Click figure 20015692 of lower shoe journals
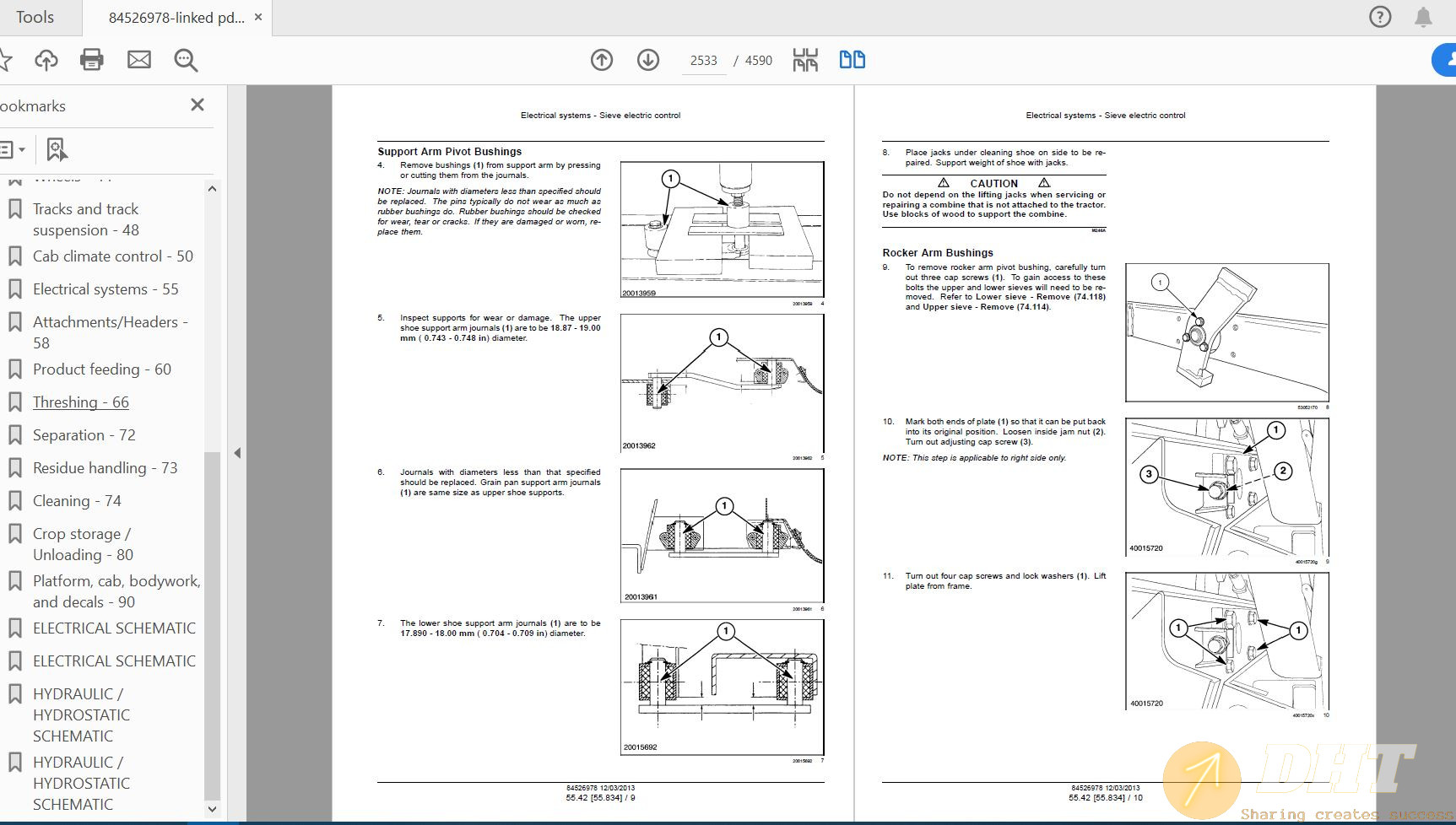Viewport: 1456px width, 825px height. click(722, 687)
